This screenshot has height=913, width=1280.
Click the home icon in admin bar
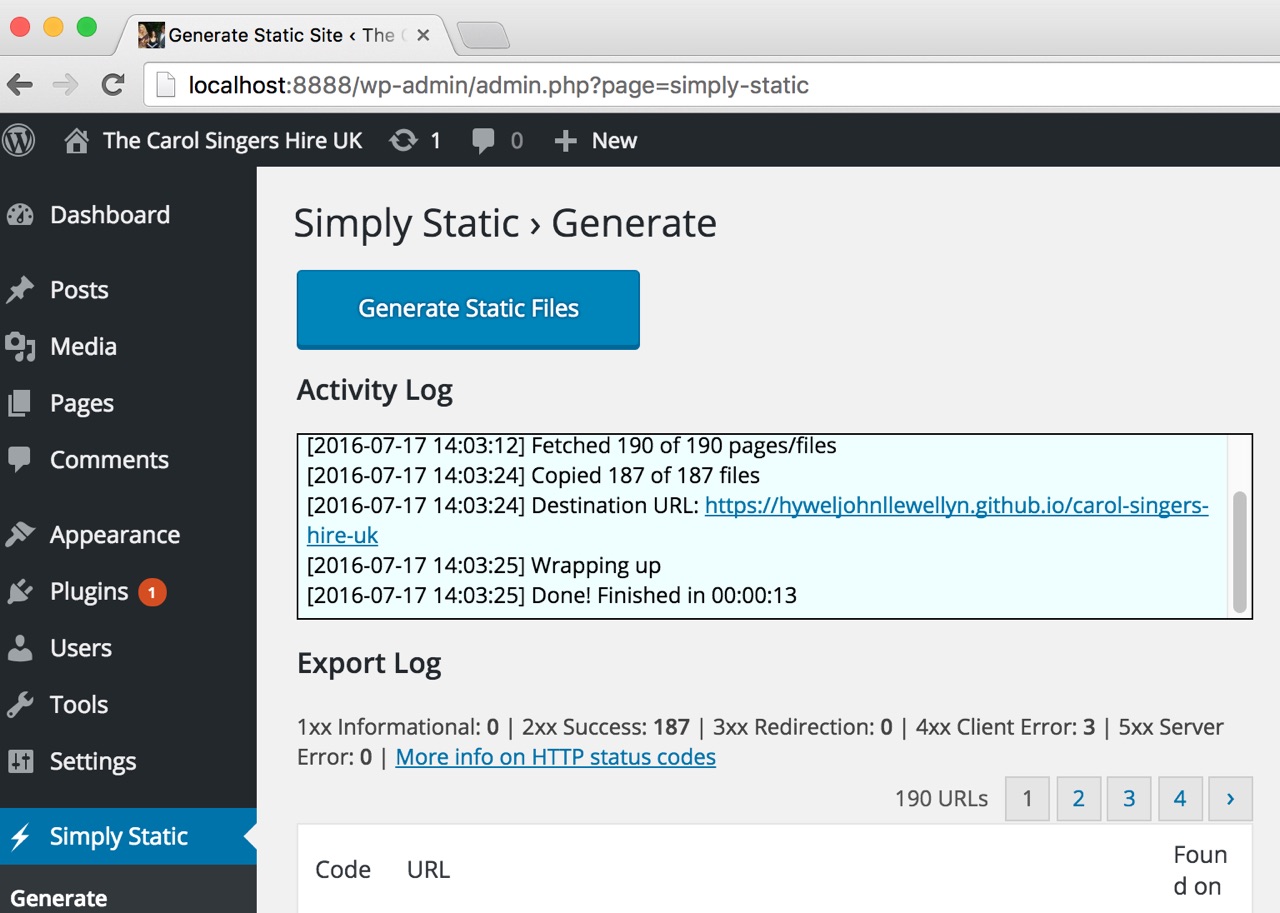76,141
